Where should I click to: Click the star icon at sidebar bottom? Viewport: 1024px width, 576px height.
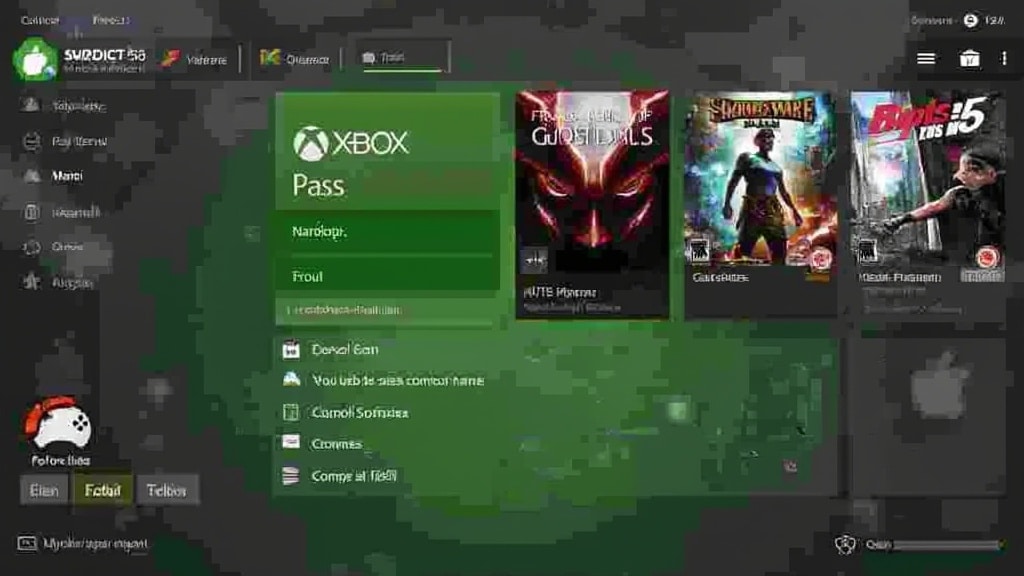pos(31,281)
